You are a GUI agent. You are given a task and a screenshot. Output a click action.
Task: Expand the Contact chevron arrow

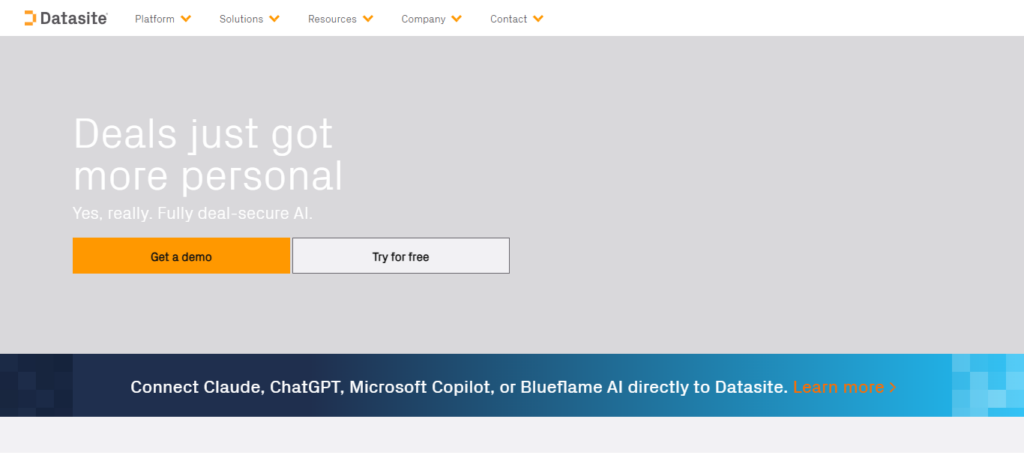pyautogui.click(x=538, y=19)
